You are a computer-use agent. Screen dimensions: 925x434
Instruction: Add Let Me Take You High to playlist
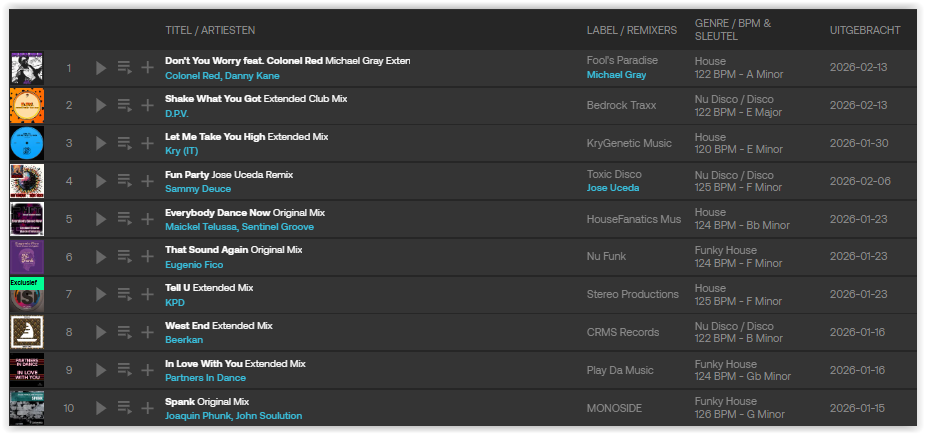point(147,144)
